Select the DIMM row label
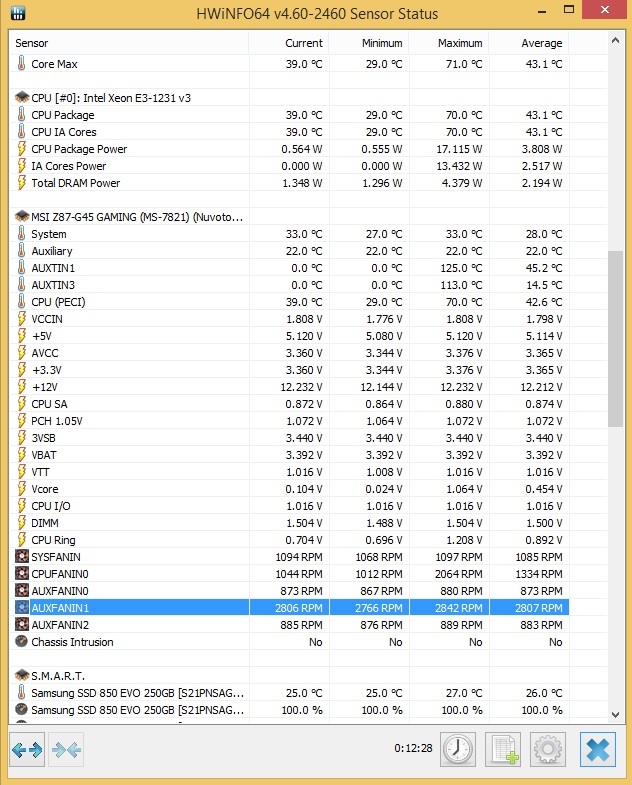The height and width of the screenshot is (785, 632). click(x=45, y=524)
